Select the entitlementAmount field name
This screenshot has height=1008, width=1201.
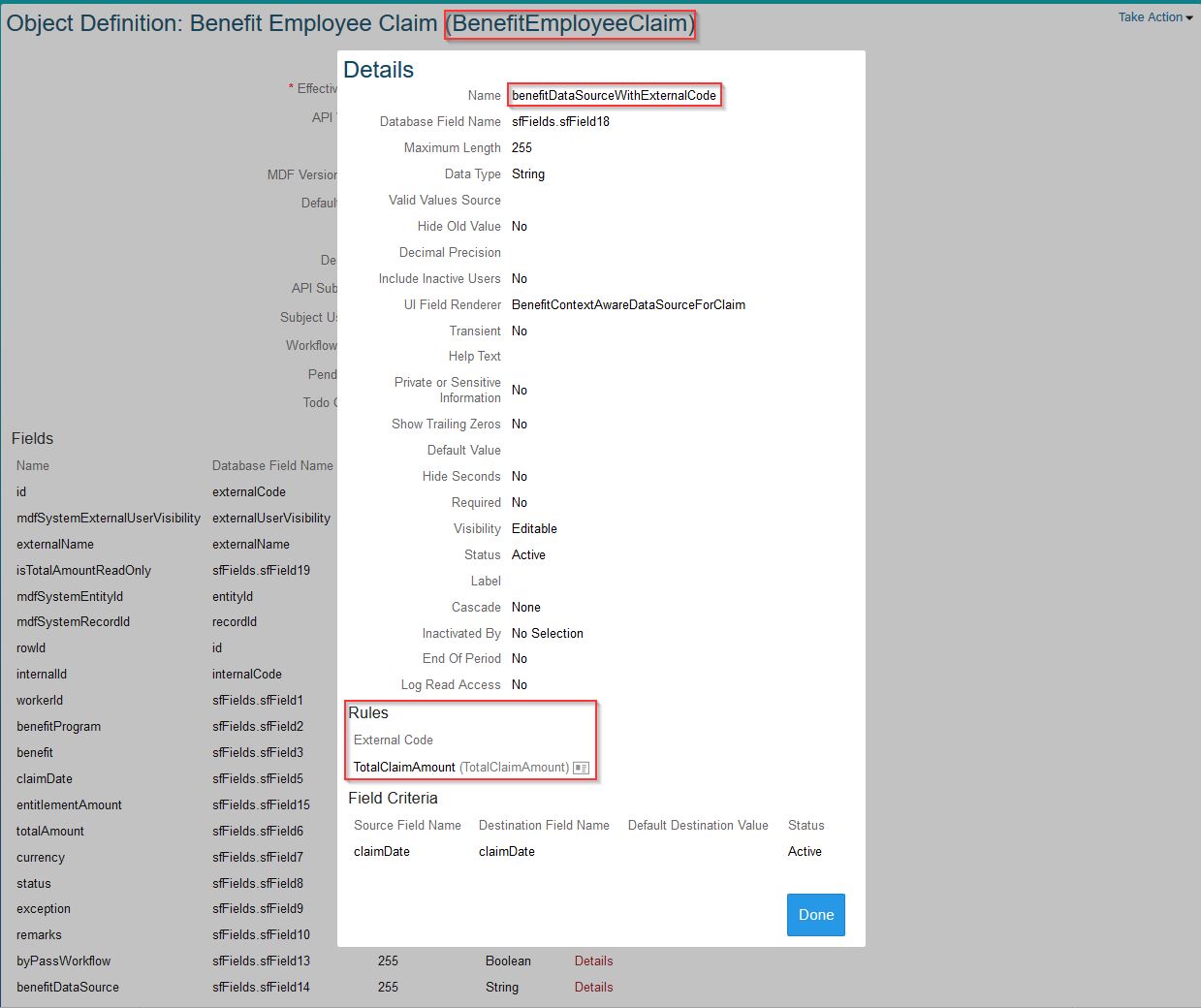69,804
